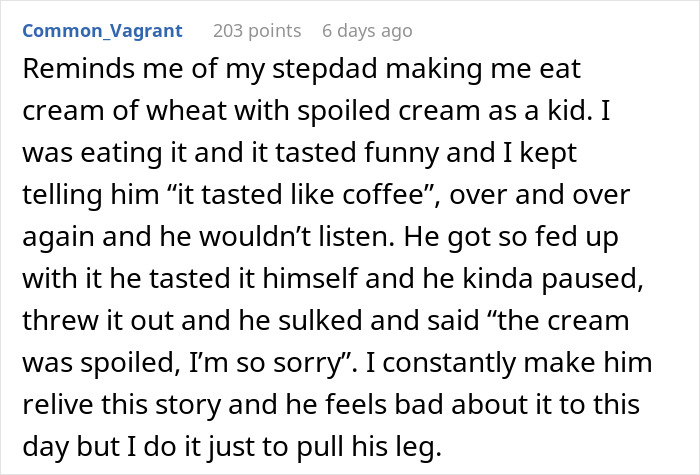Click the 203 points score

coord(256,31)
